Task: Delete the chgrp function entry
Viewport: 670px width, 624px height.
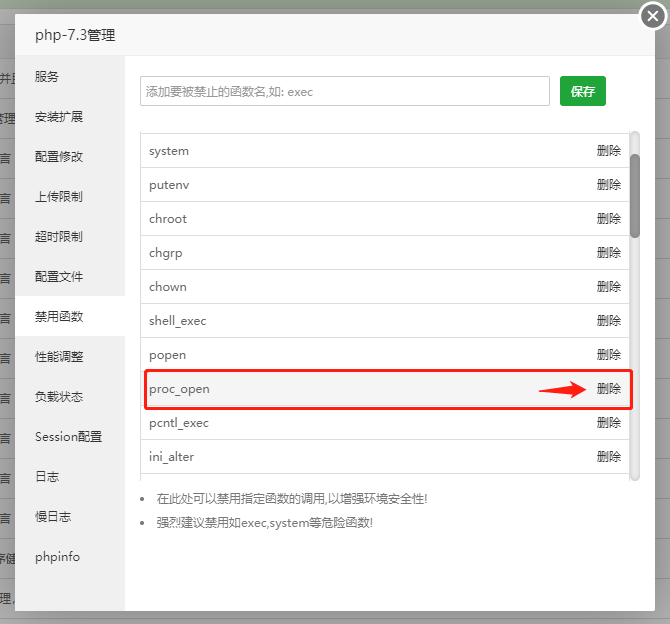Action: 608,253
